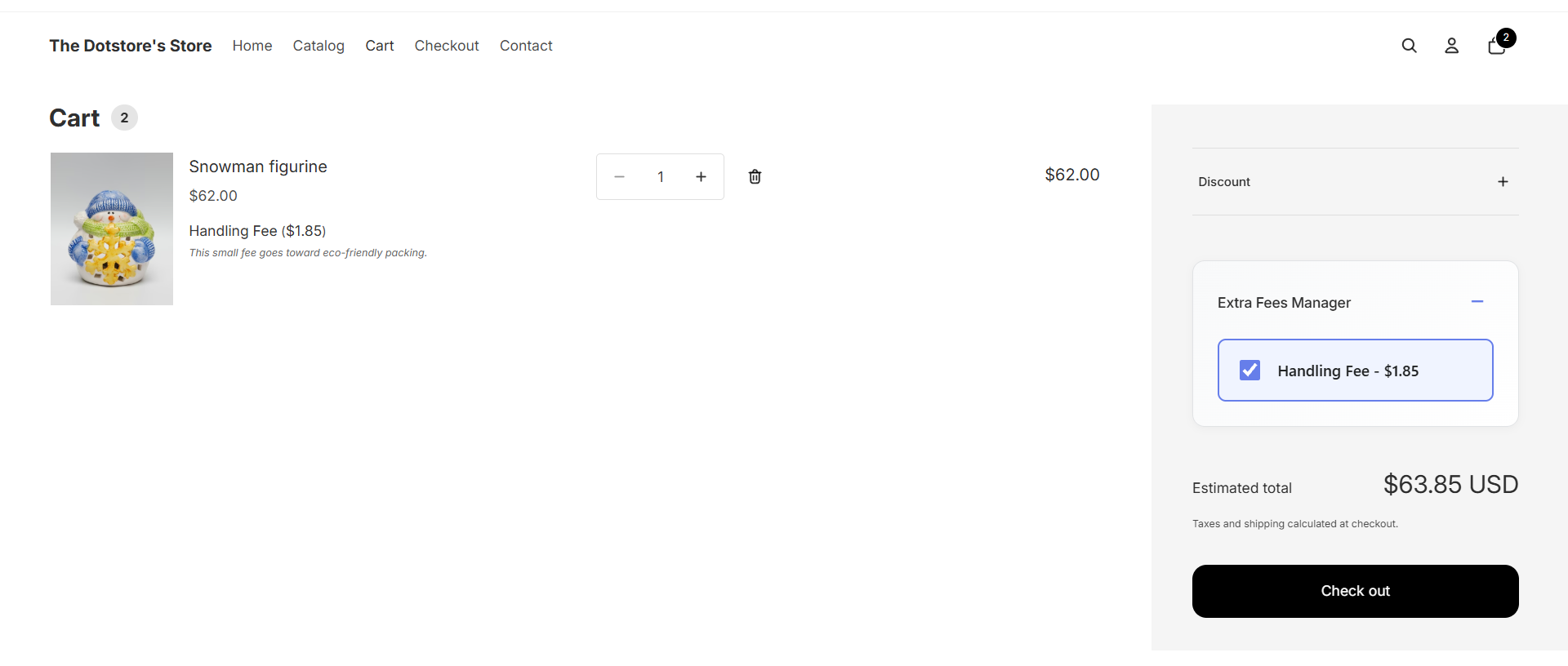Increase quantity with the plus icon
This screenshot has height=666, width=1568.
(701, 176)
